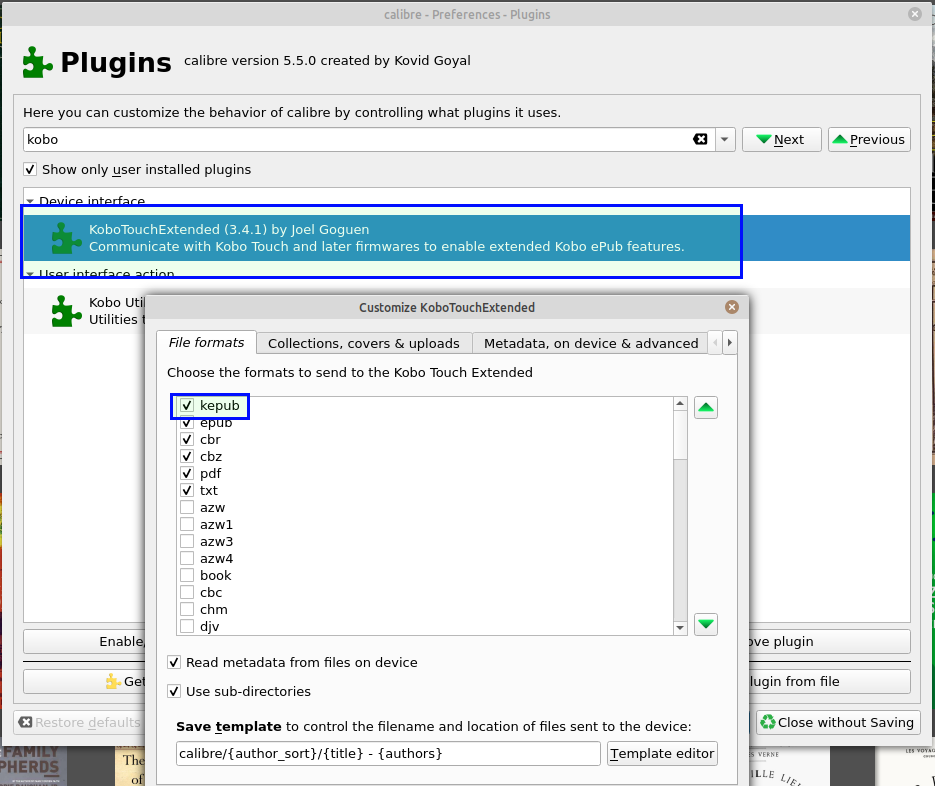Toggle Use sub-directories option
Image resolution: width=935 pixels, height=786 pixels.
pyautogui.click(x=174, y=692)
